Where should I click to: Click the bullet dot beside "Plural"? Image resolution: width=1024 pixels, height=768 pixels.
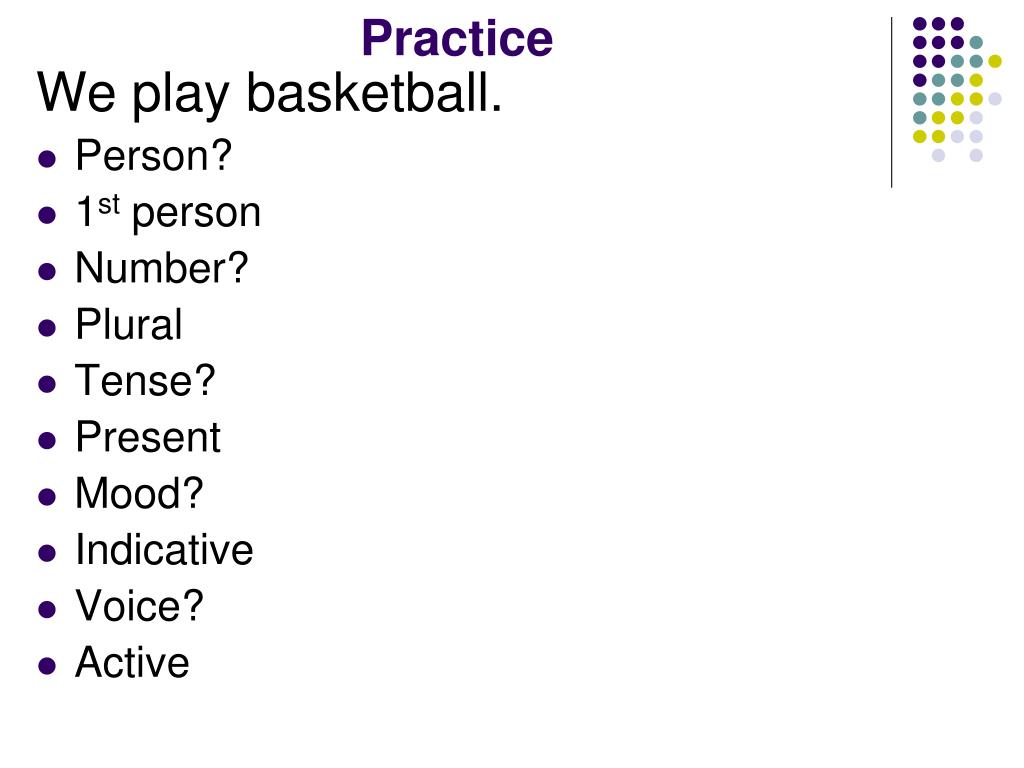point(47,327)
